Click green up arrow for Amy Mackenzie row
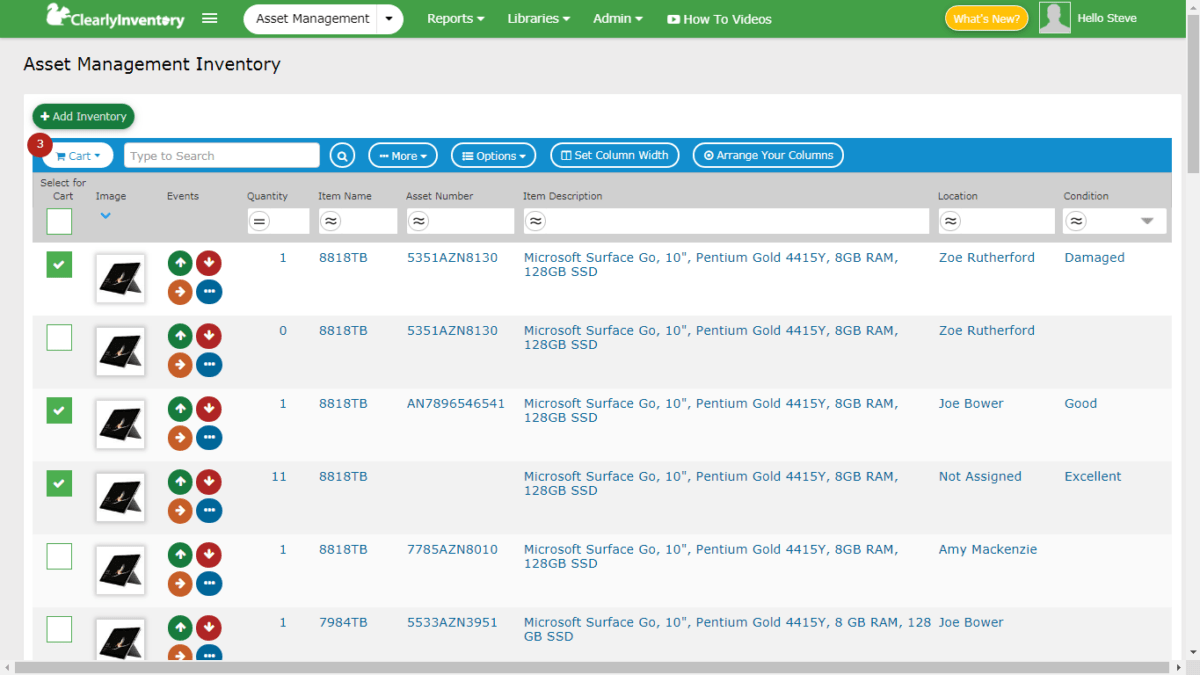The height and width of the screenshot is (675, 1200). 180,555
